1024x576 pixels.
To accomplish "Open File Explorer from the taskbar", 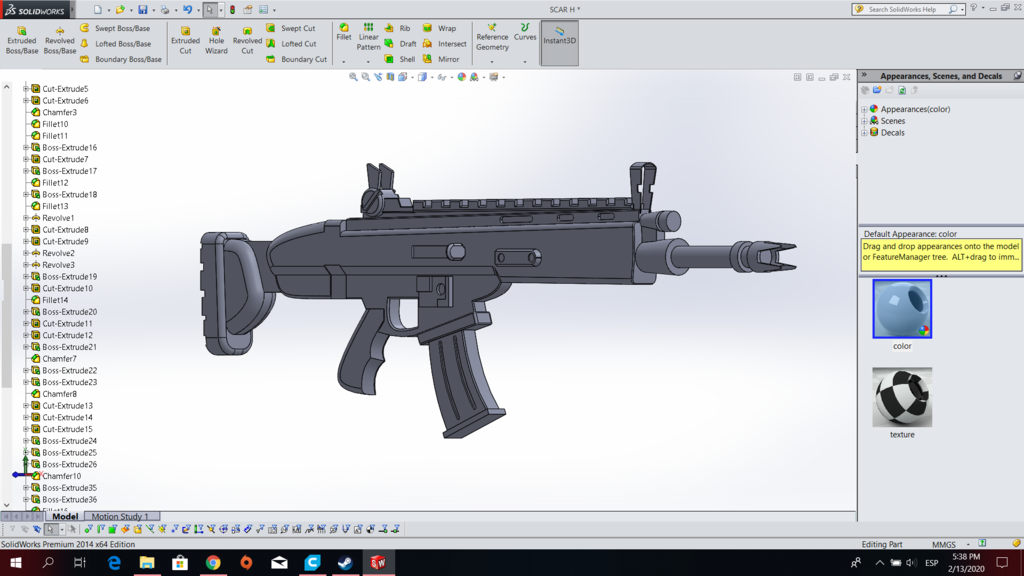I will click(147, 562).
